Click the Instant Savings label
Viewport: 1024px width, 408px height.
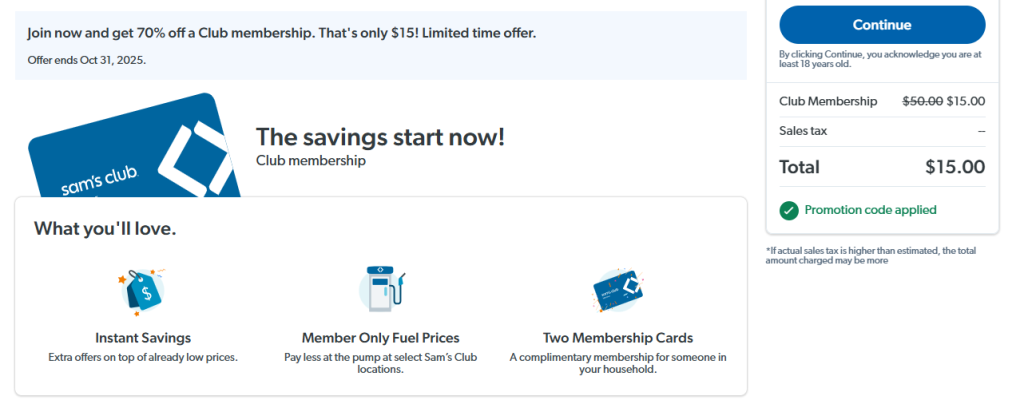[143, 338]
